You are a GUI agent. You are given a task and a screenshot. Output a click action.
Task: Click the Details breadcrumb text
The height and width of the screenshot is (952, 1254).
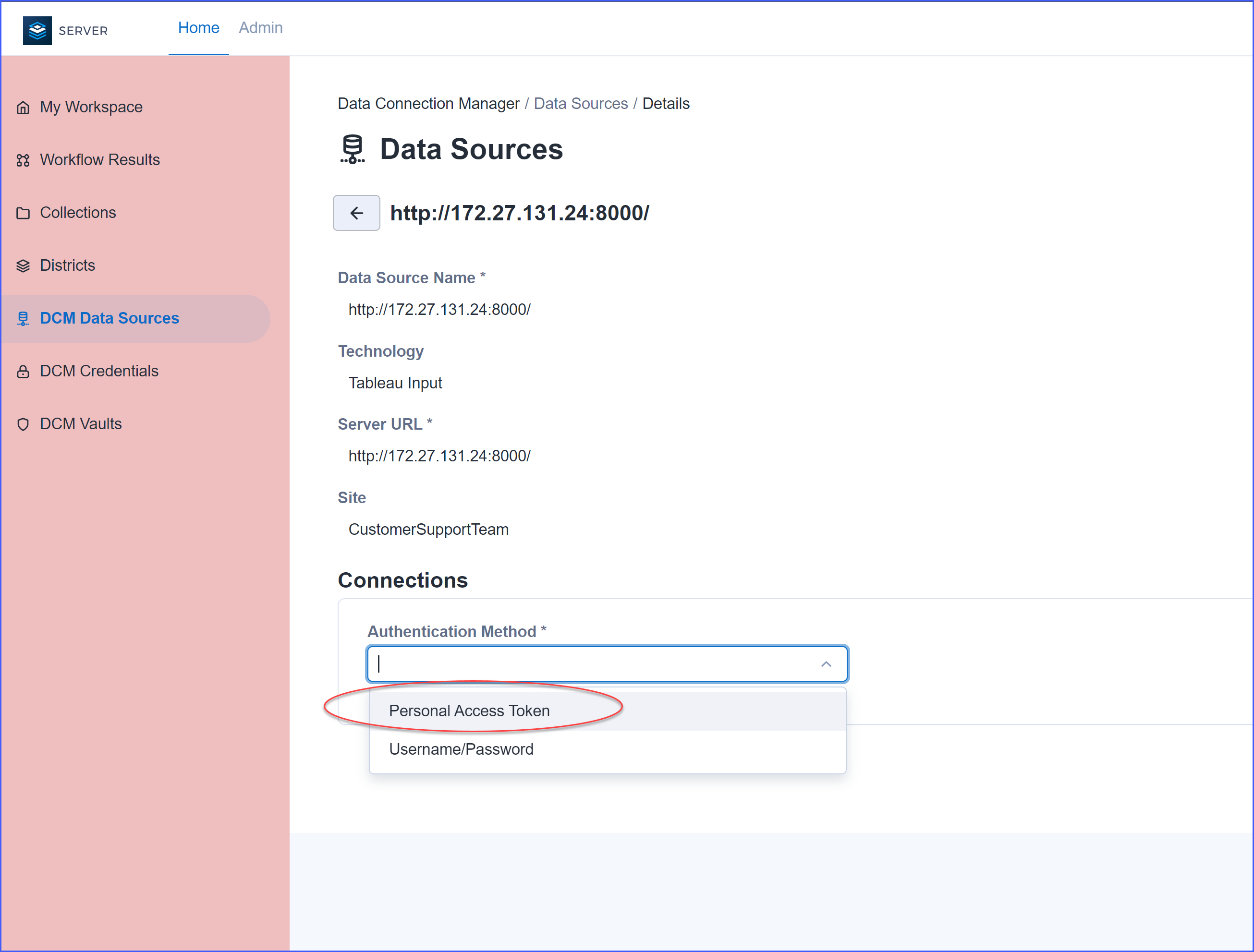(666, 104)
